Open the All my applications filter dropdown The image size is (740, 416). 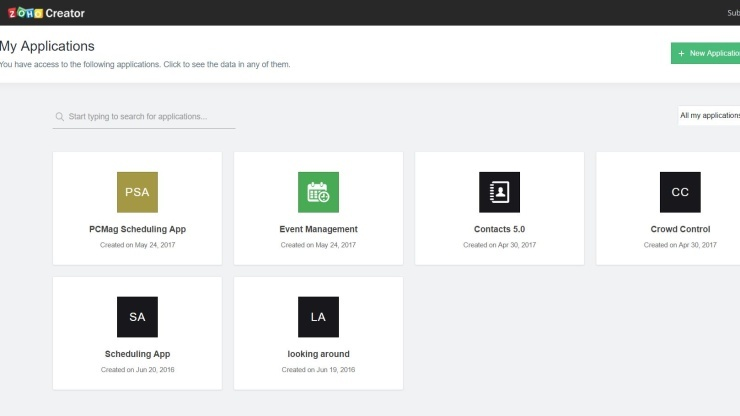coord(709,116)
